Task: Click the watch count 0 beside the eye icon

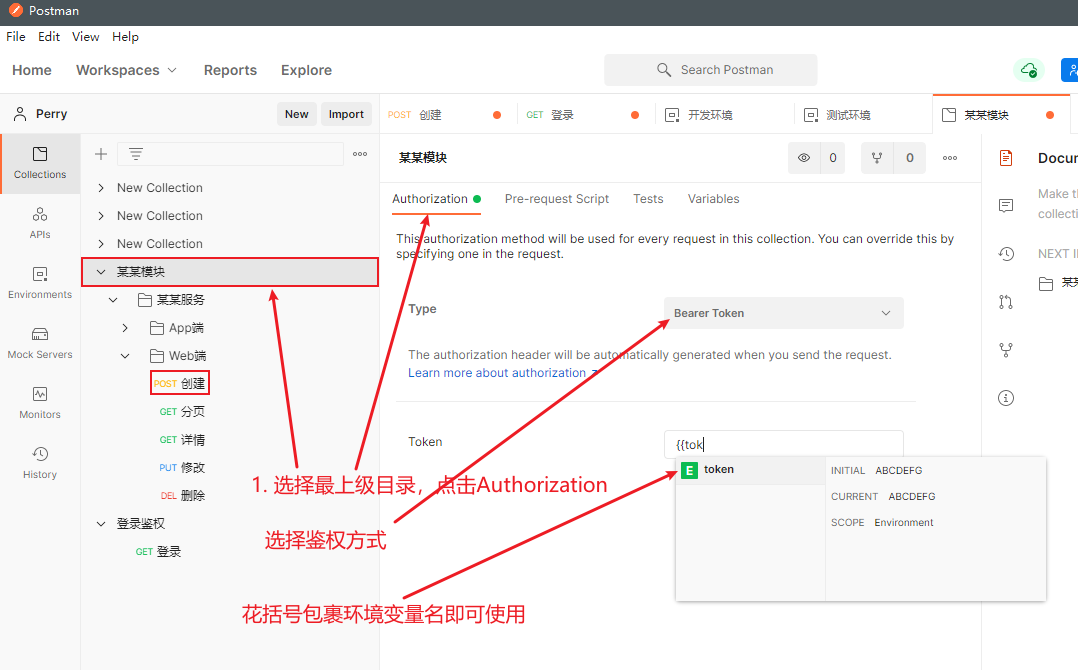Action: [x=833, y=158]
